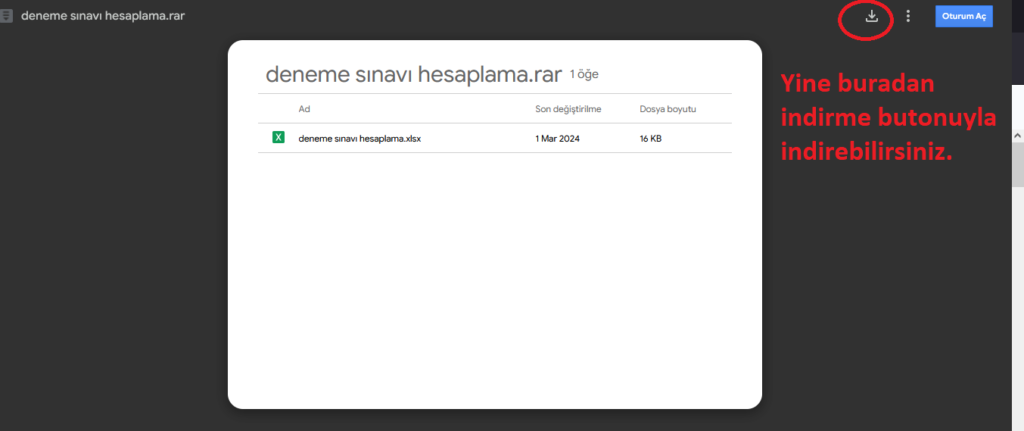Screen dimensions: 1024x431
Task: Click the blue Oturum Aç button
Action: pos(964,16)
